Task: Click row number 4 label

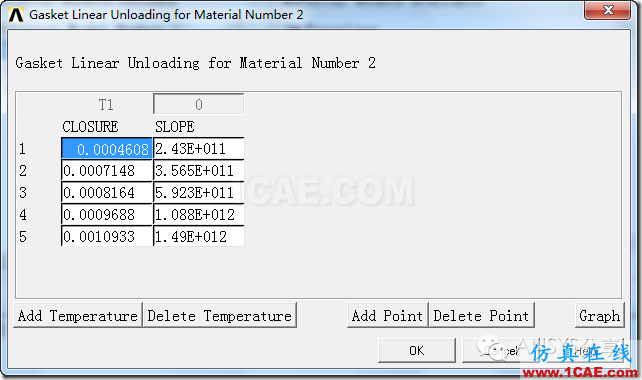Action: (23, 215)
